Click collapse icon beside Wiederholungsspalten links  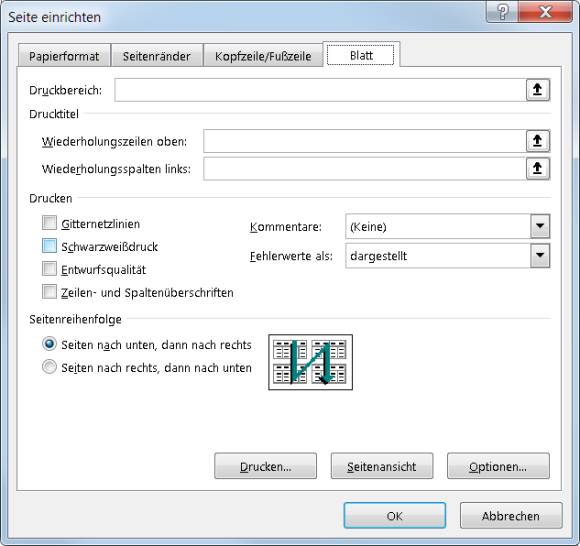click(x=538, y=169)
